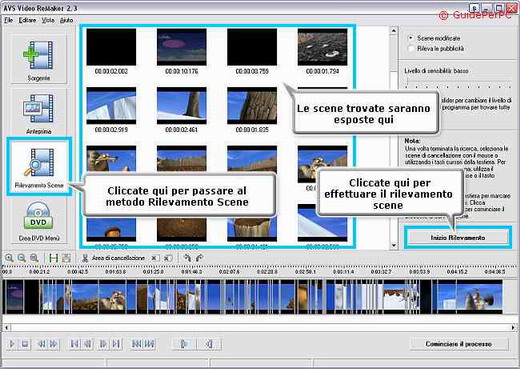Image resolution: width=520 pixels, height=369 pixels.
Task: Step back one frame
Action: tap(87, 344)
